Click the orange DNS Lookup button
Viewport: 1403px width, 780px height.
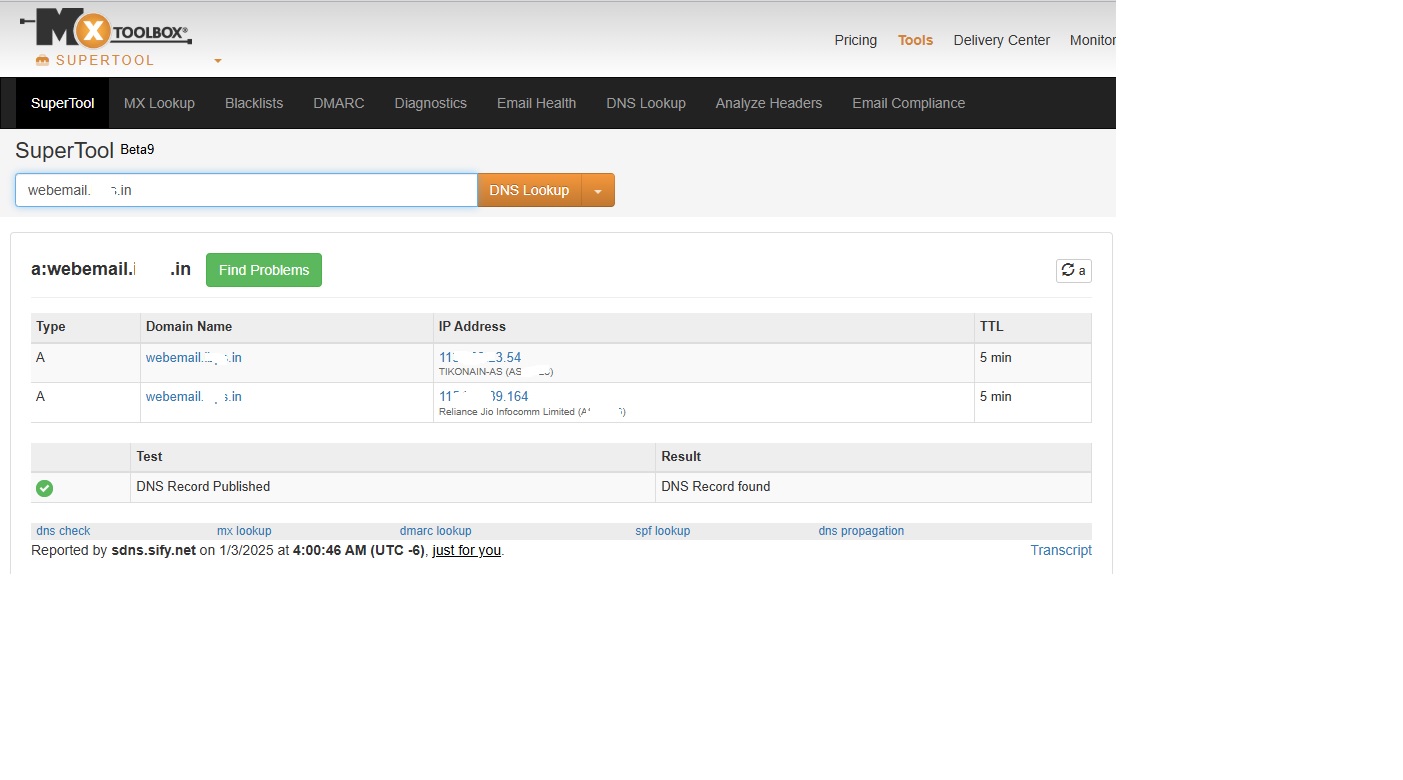click(529, 190)
